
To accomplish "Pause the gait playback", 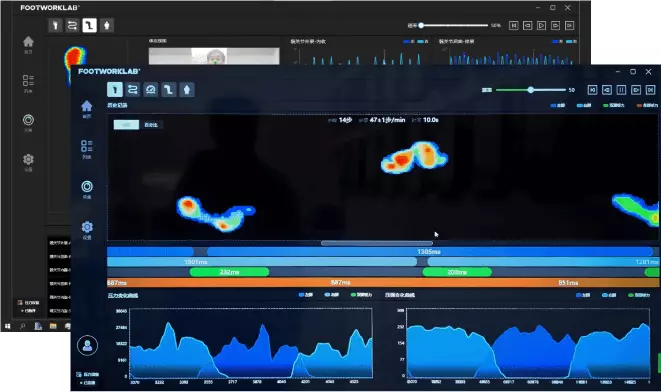I will coord(621,90).
